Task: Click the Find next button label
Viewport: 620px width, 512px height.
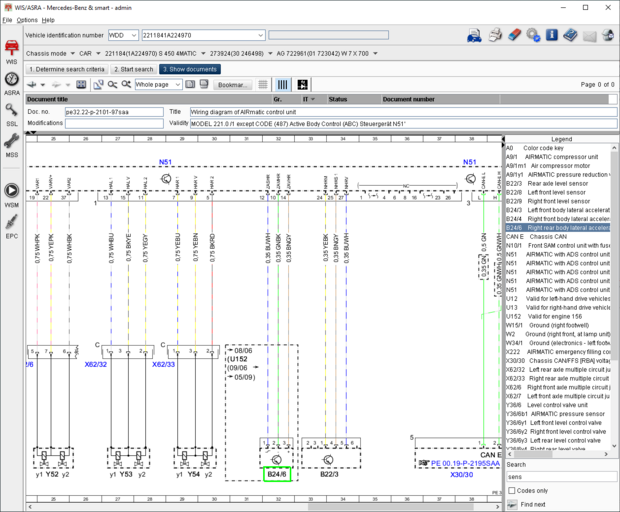Action: tap(533, 504)
